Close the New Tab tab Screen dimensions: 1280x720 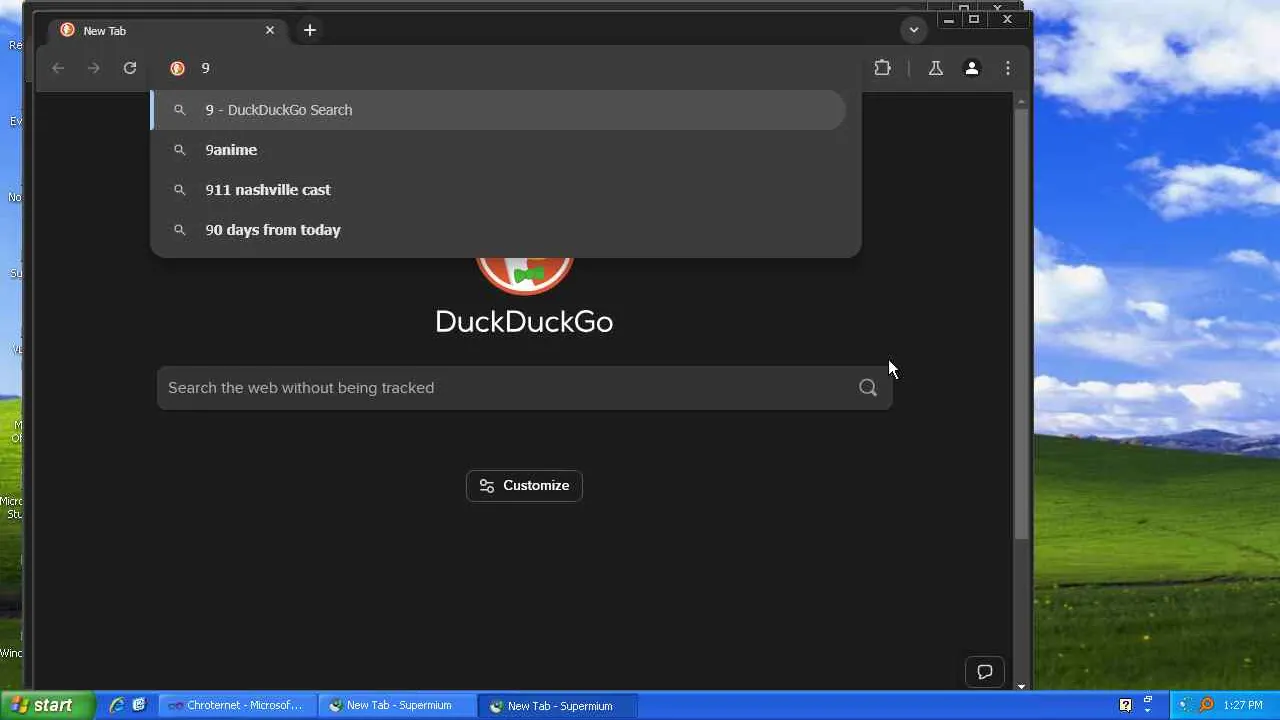point(270,30)
